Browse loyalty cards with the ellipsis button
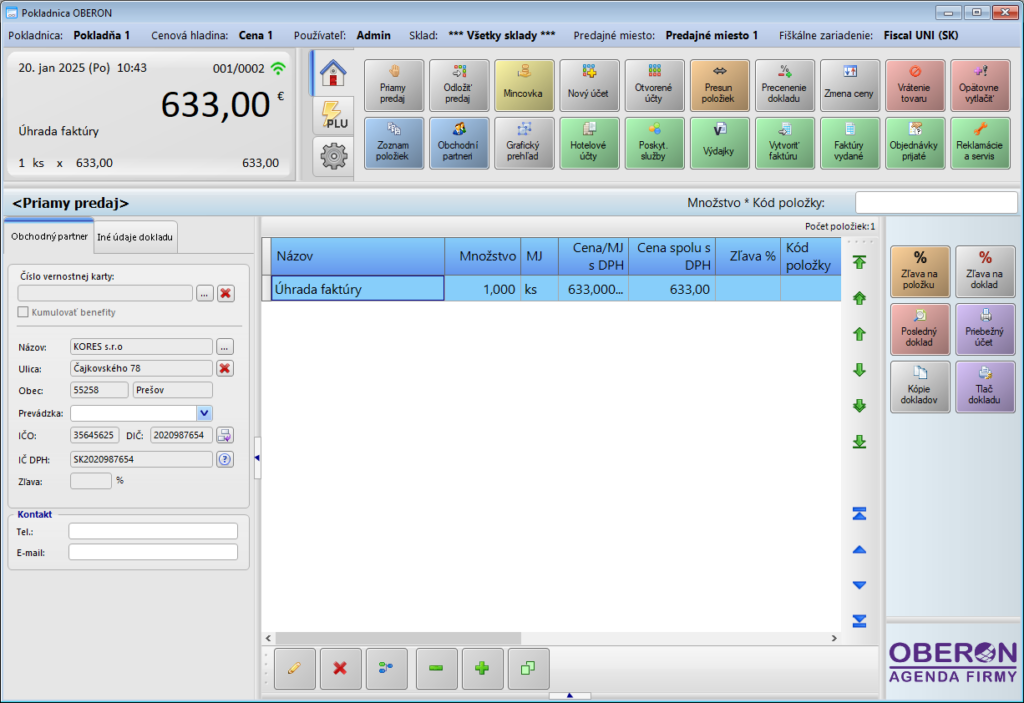Viewport: 1024px width, 703px height. click(204, 293)
